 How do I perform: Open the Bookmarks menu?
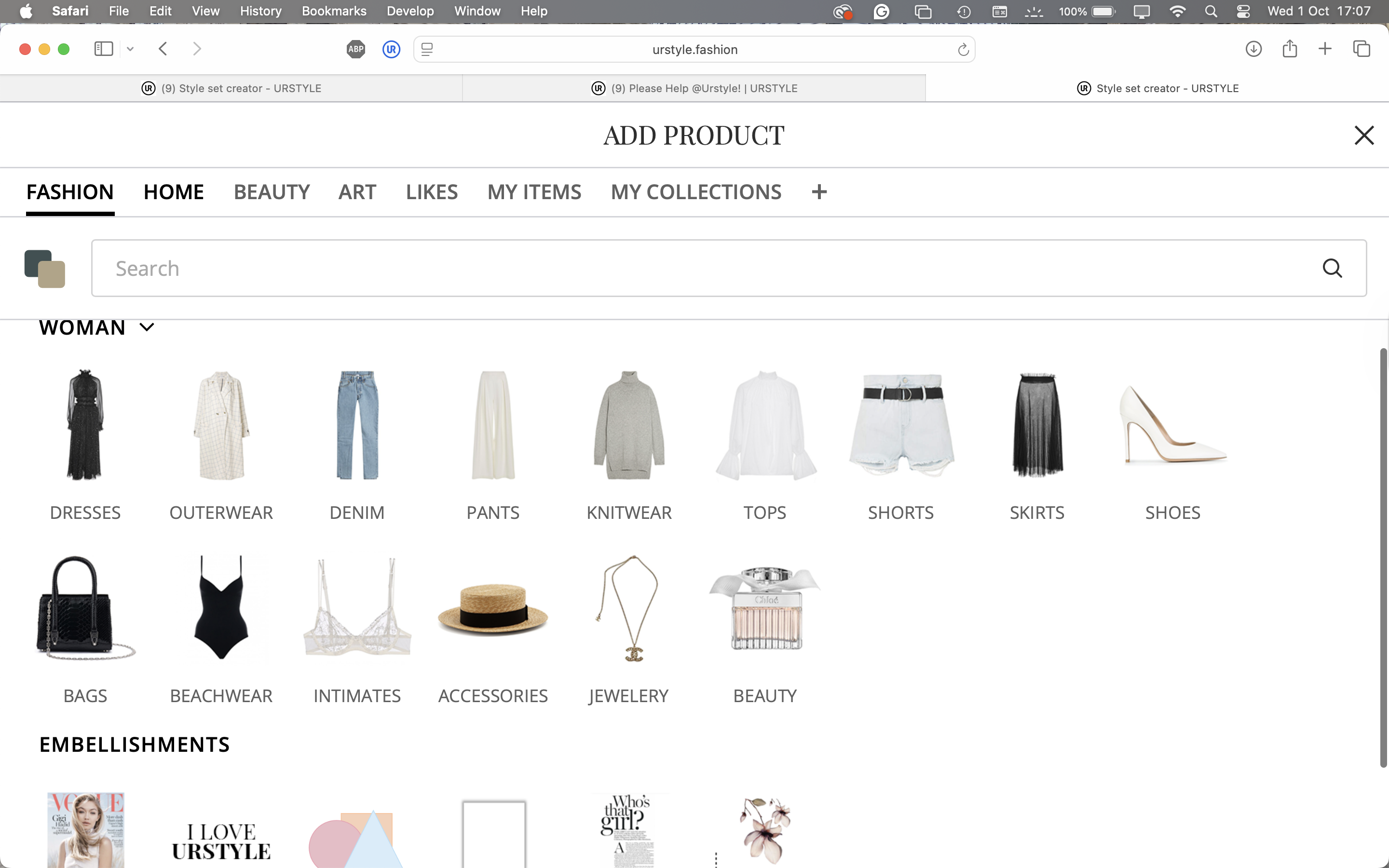[334, 11]
